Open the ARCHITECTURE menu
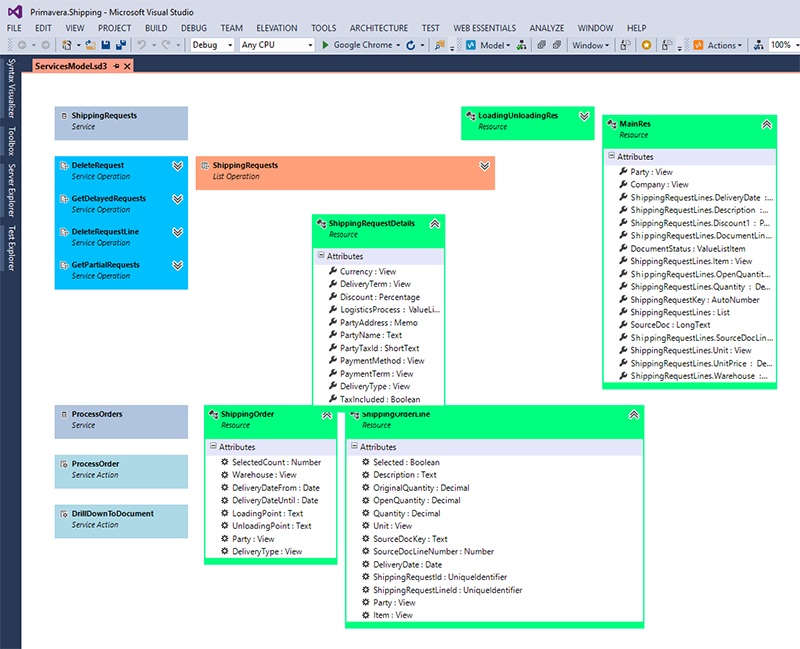The width and height of the screenshot is (800, 649). [379, 28]
